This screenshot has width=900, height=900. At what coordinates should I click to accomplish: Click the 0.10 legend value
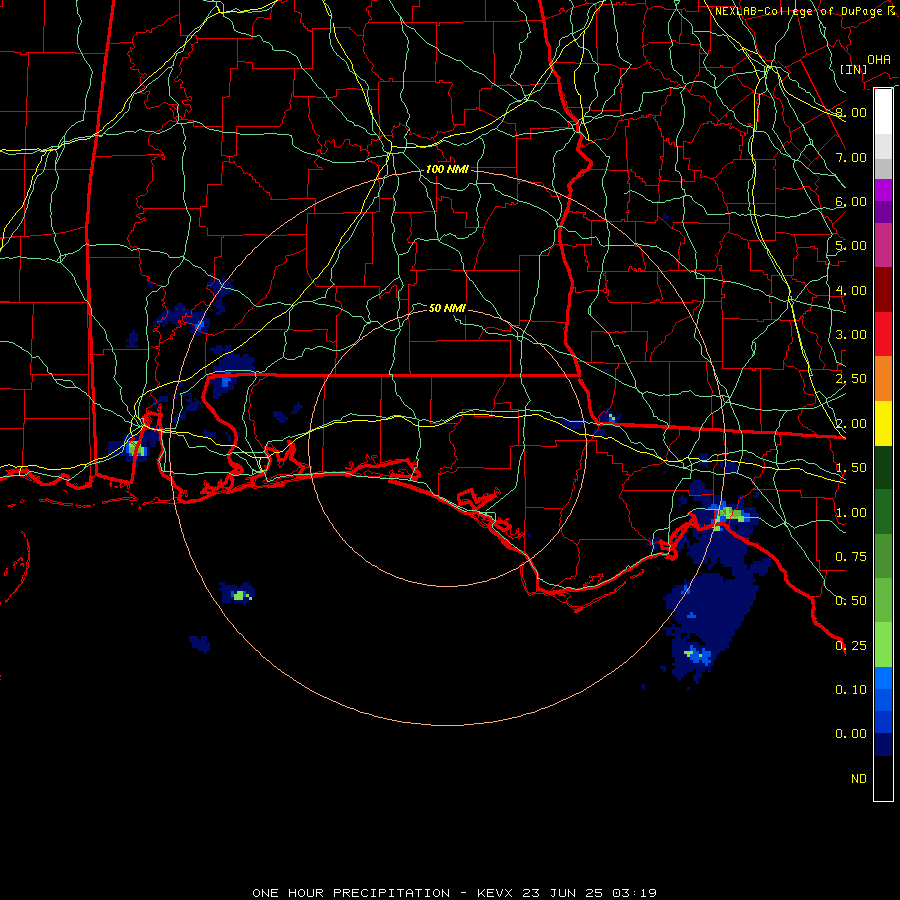click(x=851, y=690)
